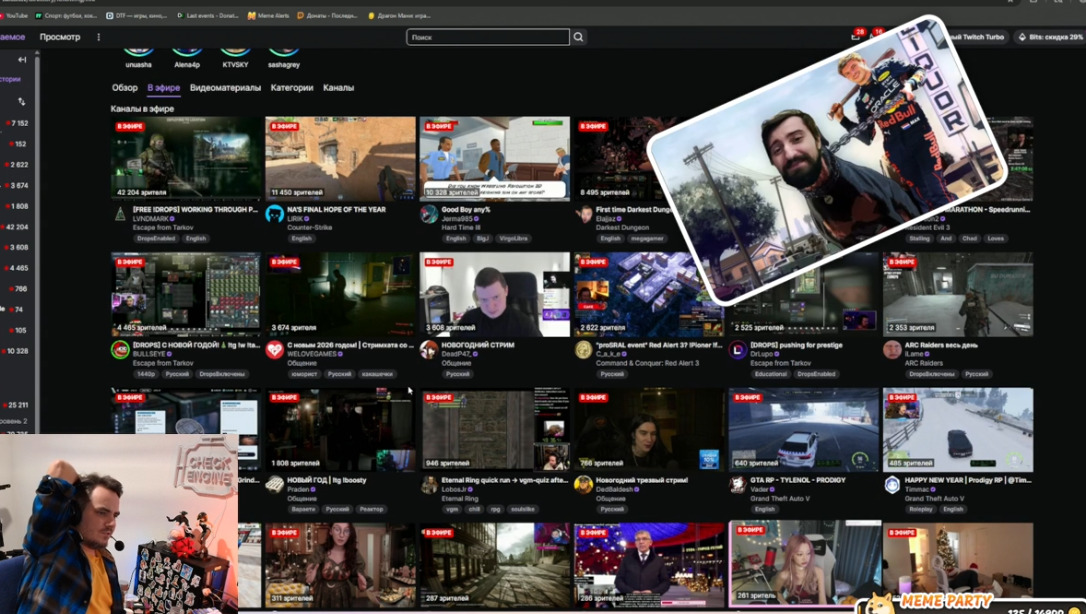The image size is (1086, 614).
Task: Switch to the Видеоматериалы tab
Action: (x=225, y=88)
